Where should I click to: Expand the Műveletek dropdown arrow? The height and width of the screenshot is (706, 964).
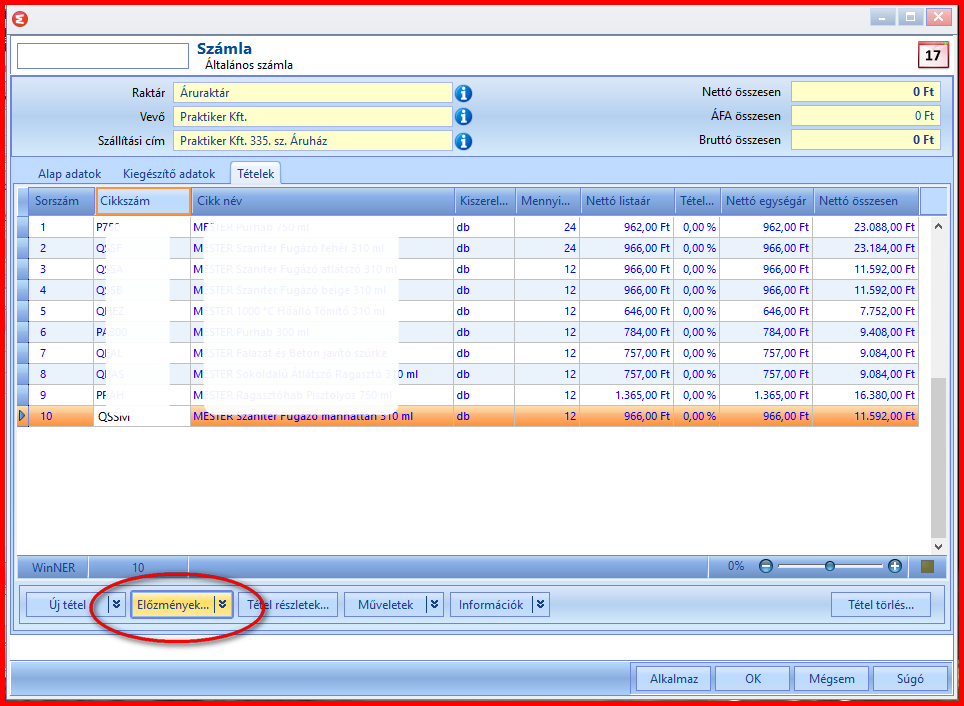[435, 605]
